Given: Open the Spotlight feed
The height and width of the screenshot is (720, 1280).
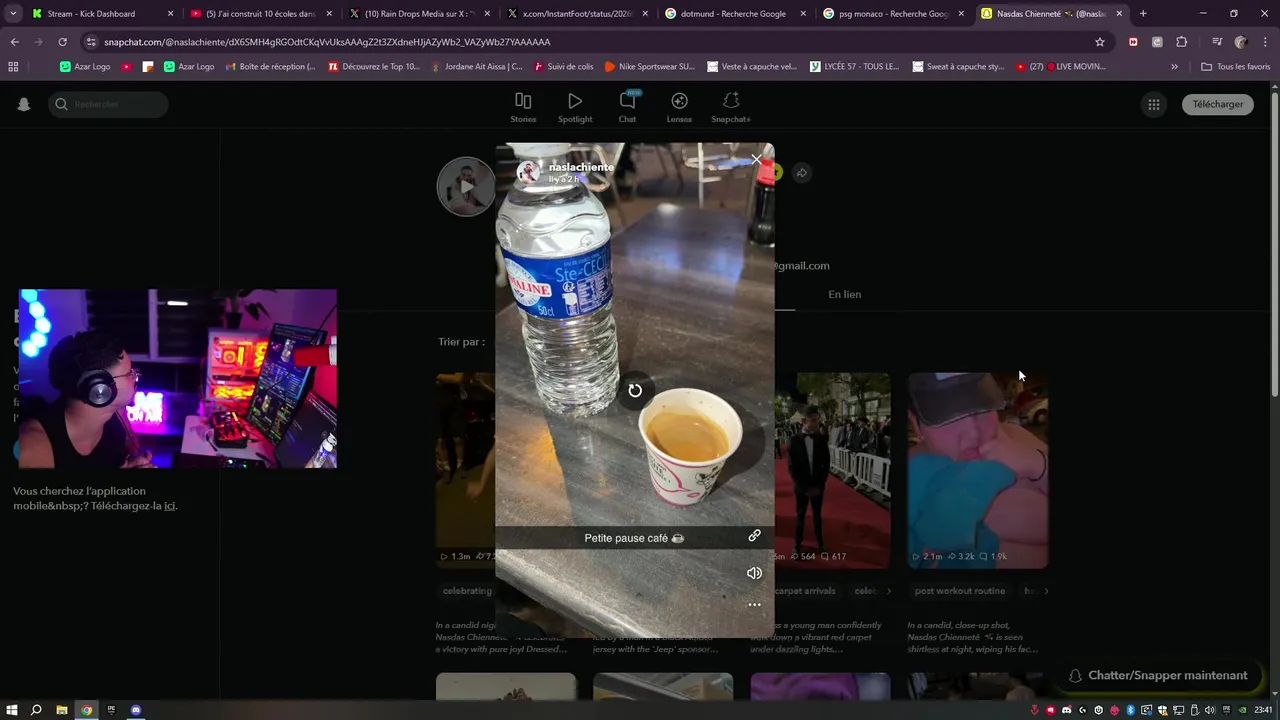Looking at the screenshot, I should tap(575, 108).
